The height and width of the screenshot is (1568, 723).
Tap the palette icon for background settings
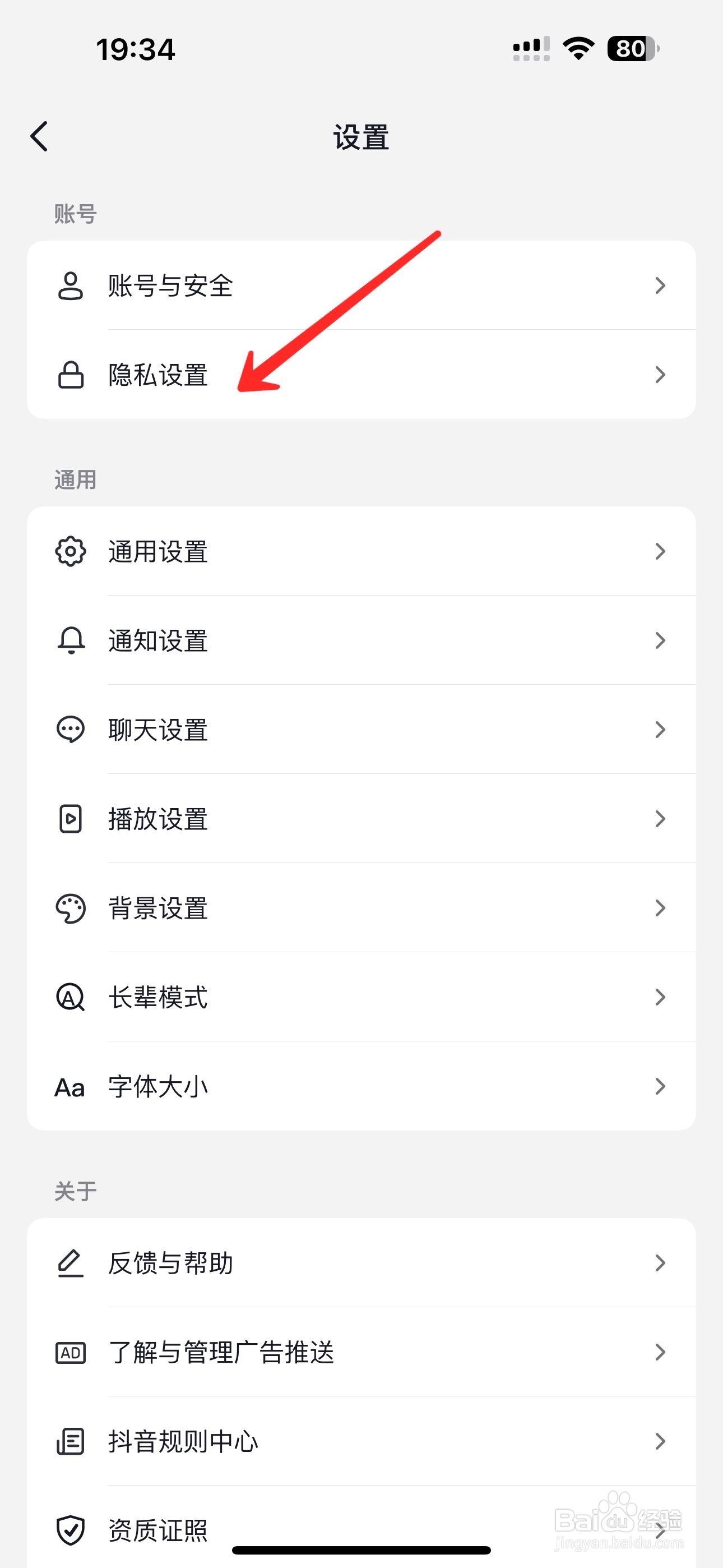click(x=71, y=908)
